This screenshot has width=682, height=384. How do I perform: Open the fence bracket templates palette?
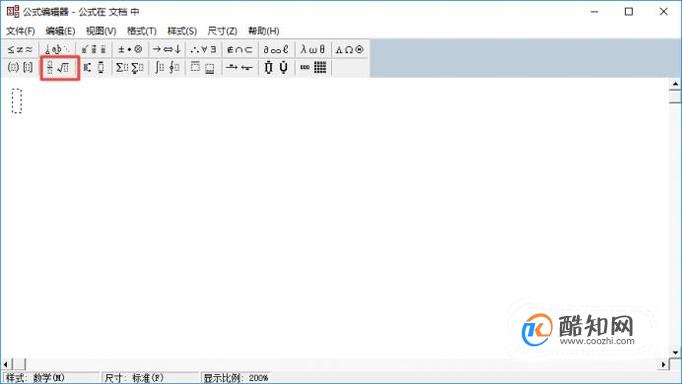20,68
